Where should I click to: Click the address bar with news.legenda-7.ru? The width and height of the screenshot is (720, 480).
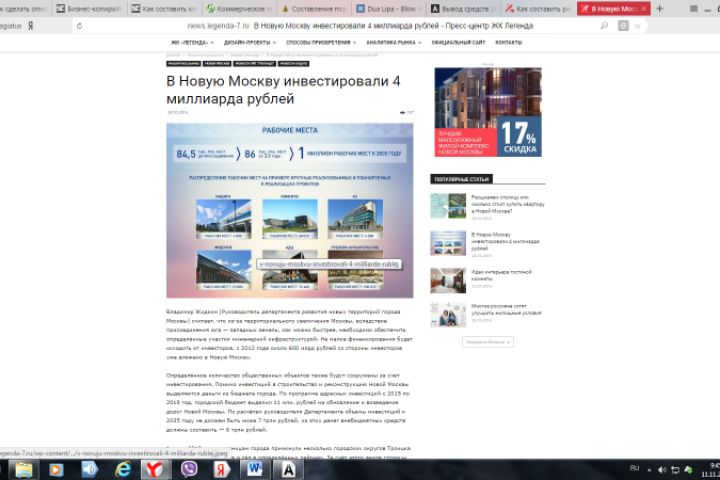point(360,26)
